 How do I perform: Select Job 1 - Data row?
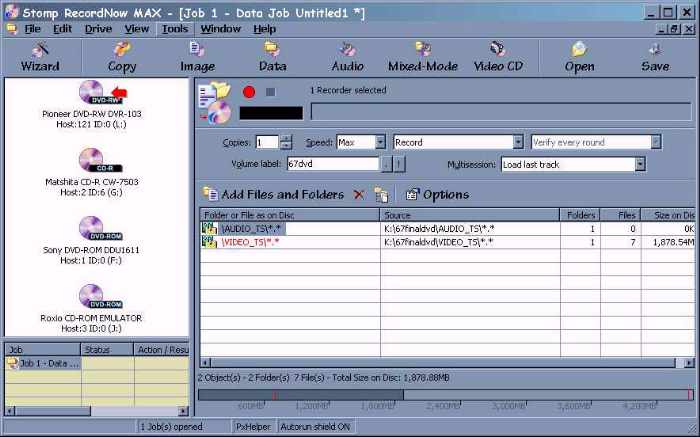tap(97, 363)
